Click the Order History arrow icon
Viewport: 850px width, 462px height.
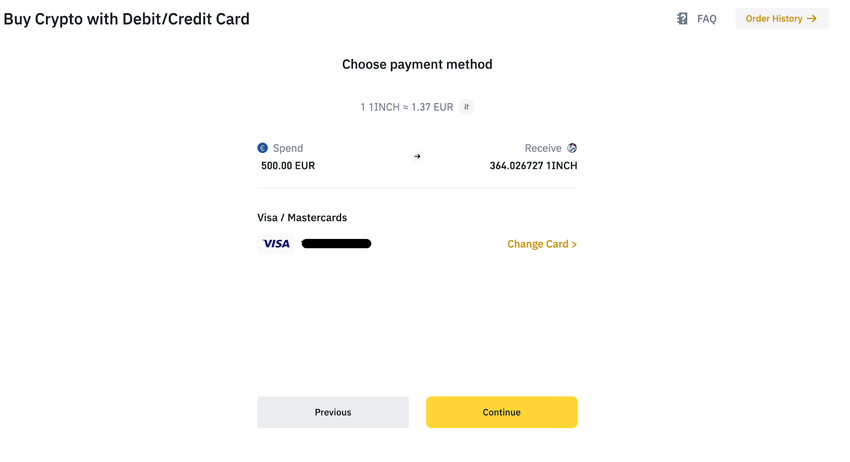pos(812,19)
